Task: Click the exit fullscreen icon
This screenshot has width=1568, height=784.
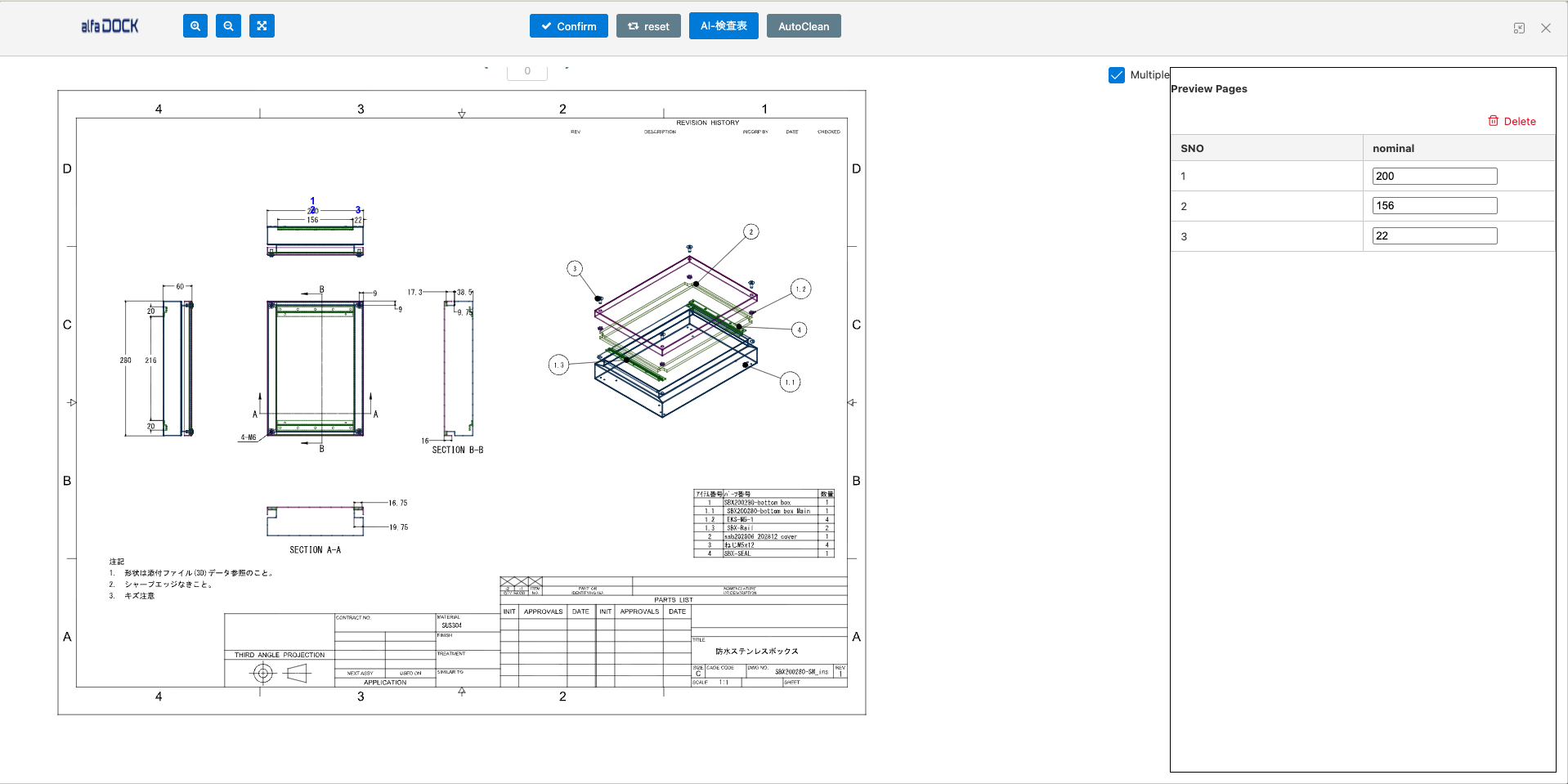Action: [x=1519, y=28]
